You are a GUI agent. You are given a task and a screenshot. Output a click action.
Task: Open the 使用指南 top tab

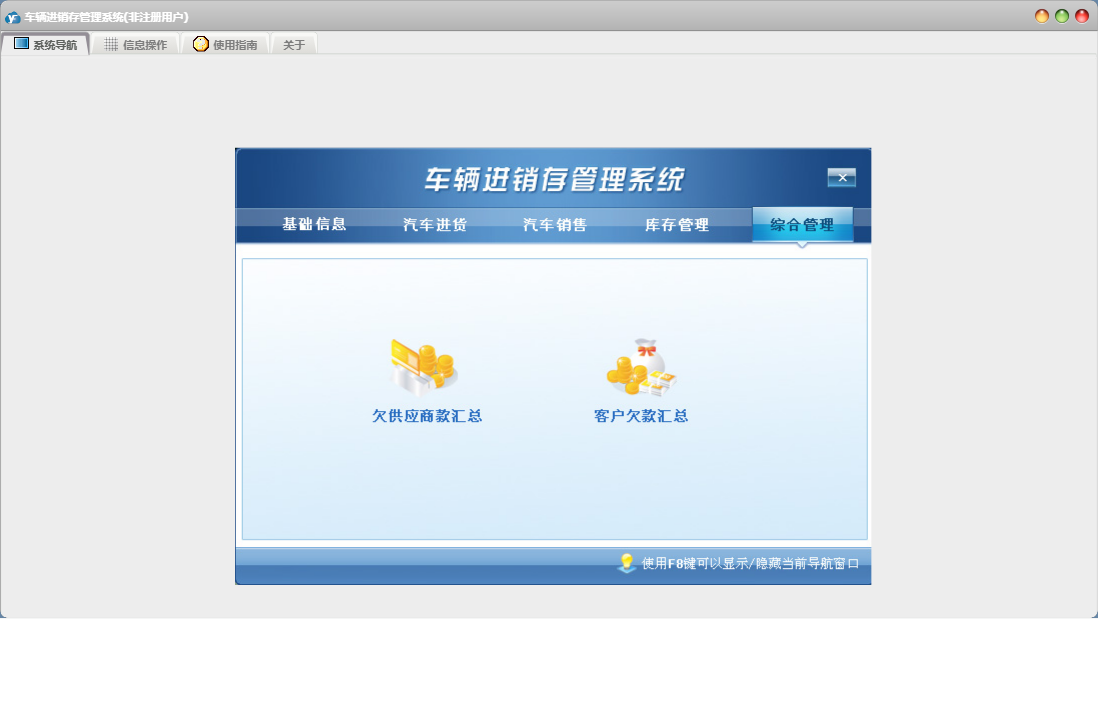click(x=225, y=44)
